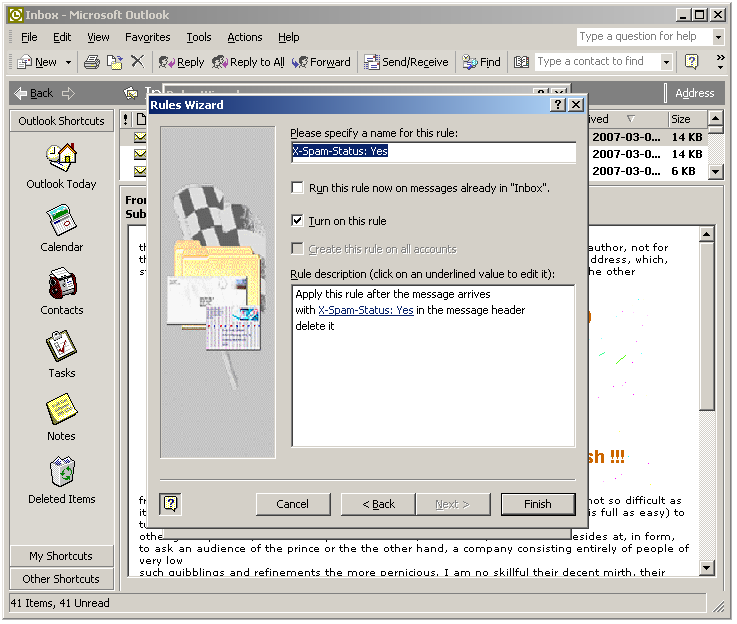Click the Reply to All toolbar button

click(248, 62)
